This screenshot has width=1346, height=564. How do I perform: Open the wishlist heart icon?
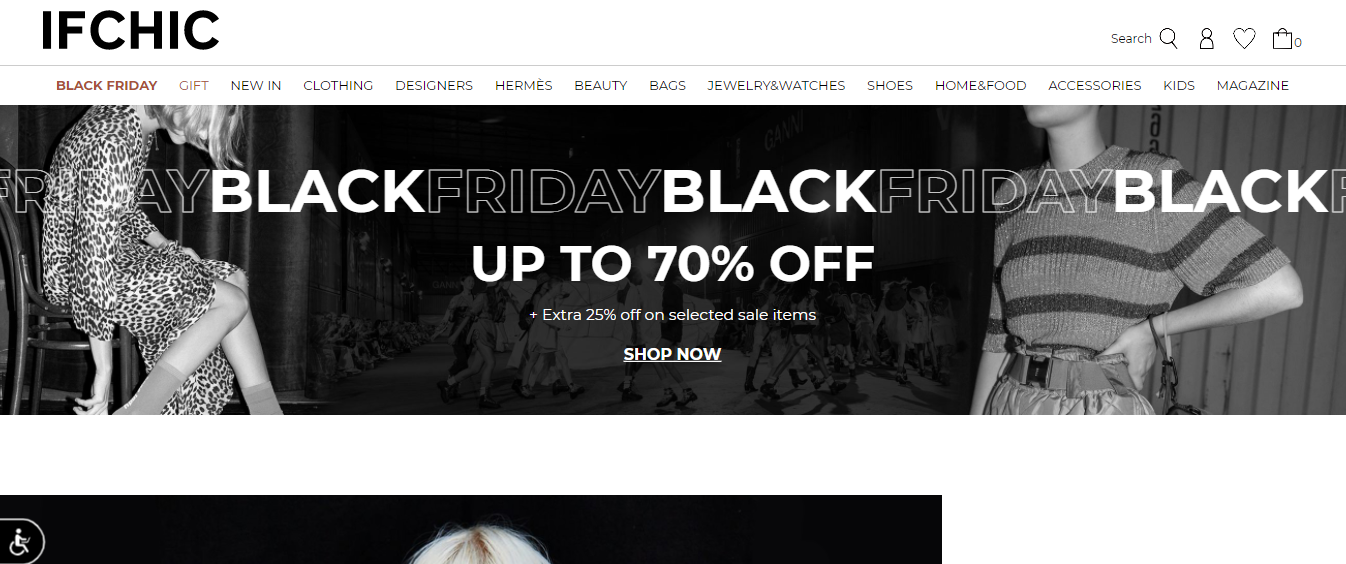[x=1244, y=39]
